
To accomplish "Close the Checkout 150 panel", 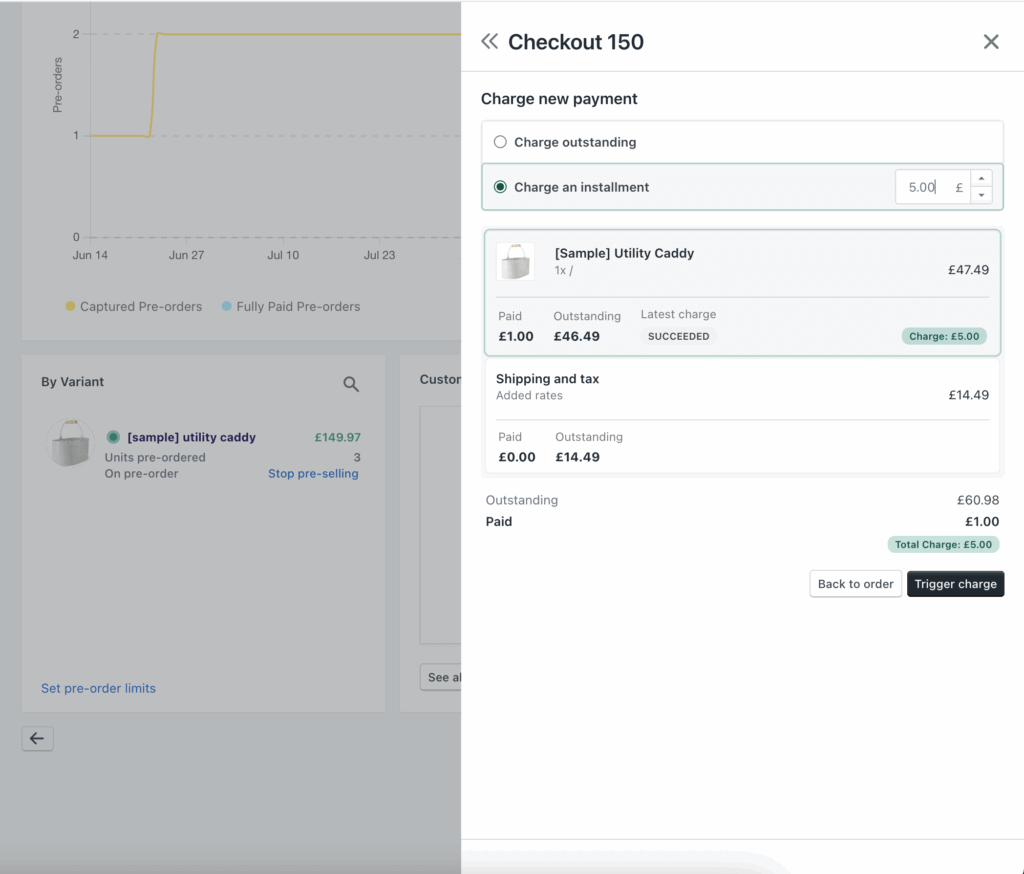I will pos(990,41).
